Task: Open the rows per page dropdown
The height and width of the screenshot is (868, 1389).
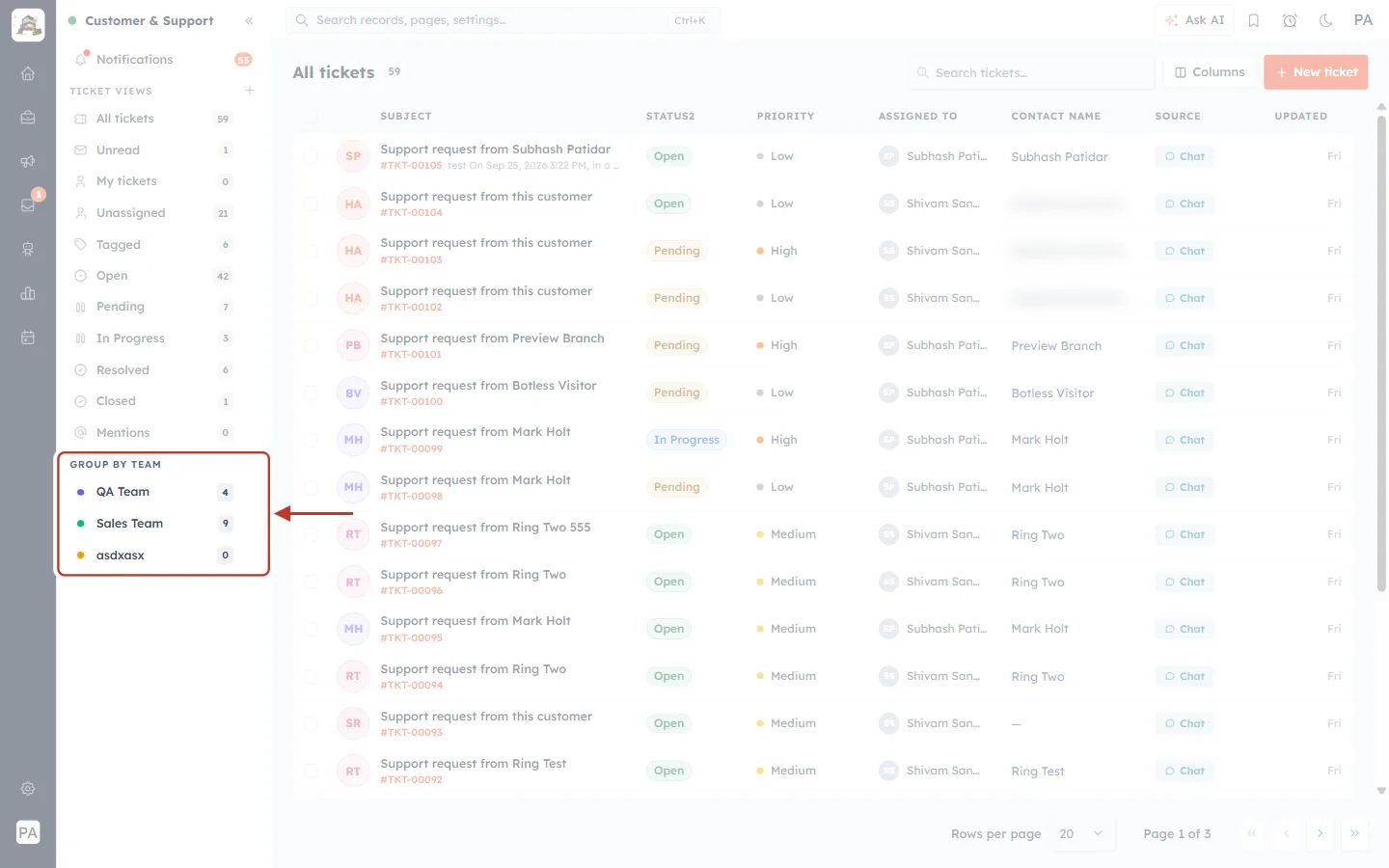Action: pos(1081,833)
